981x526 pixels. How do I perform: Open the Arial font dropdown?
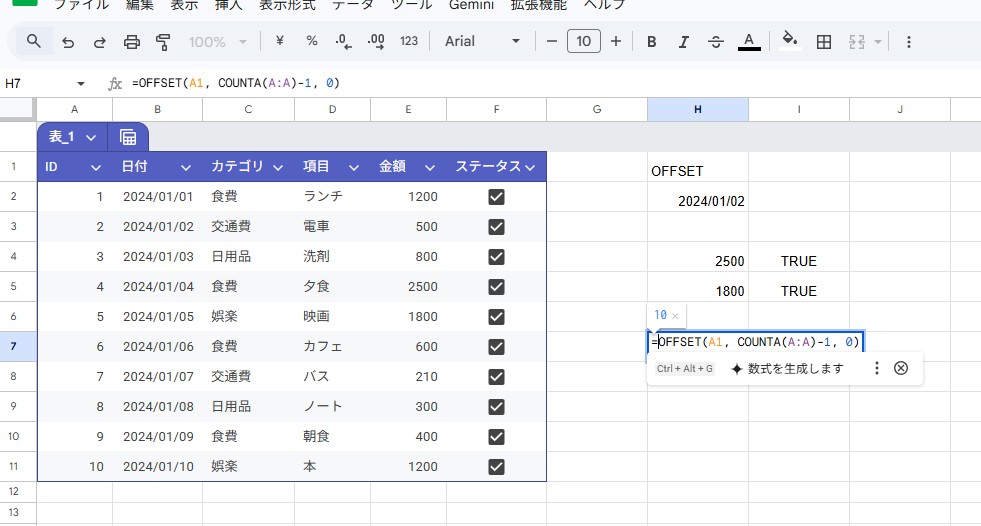tap(484, 42)
